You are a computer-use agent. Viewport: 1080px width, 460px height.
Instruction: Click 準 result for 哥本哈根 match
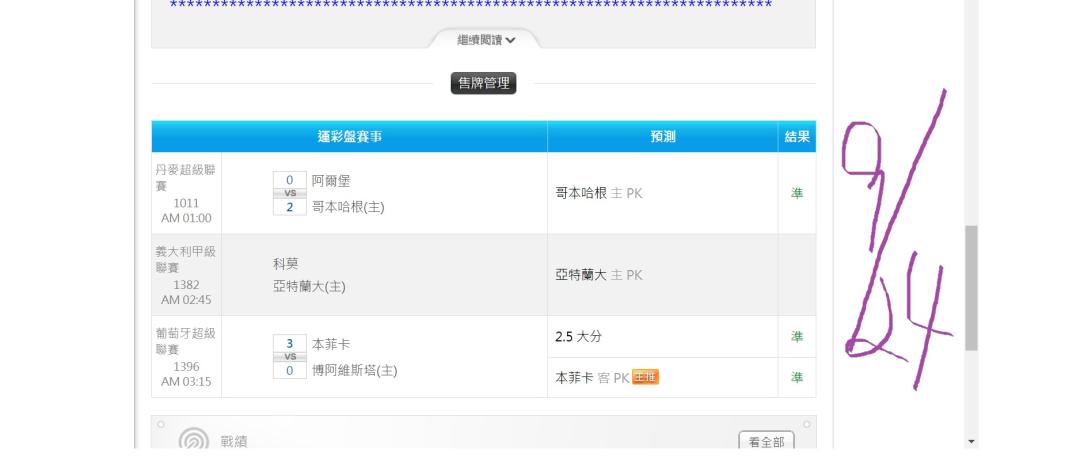[x=797, y=194]
